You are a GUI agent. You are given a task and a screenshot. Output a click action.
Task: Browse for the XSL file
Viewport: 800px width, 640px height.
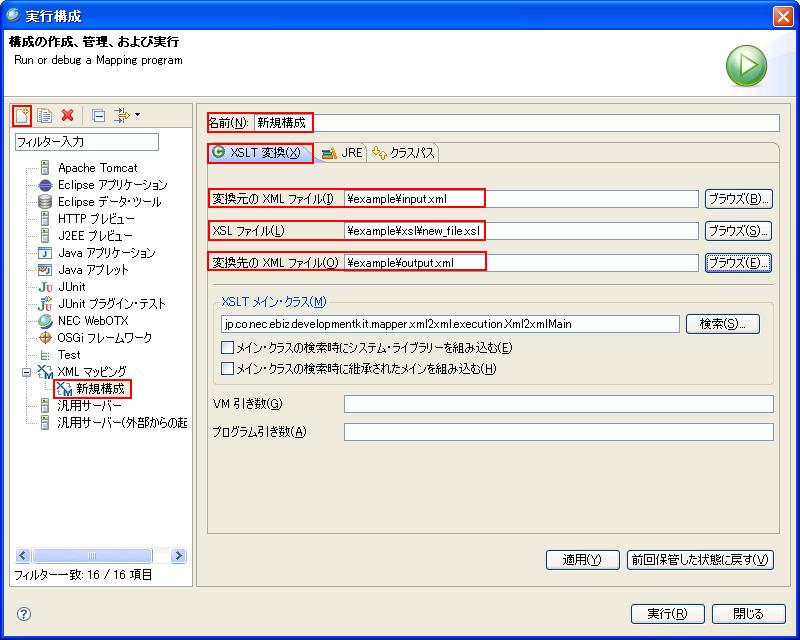pyautogui.click(x=738, y=231)
